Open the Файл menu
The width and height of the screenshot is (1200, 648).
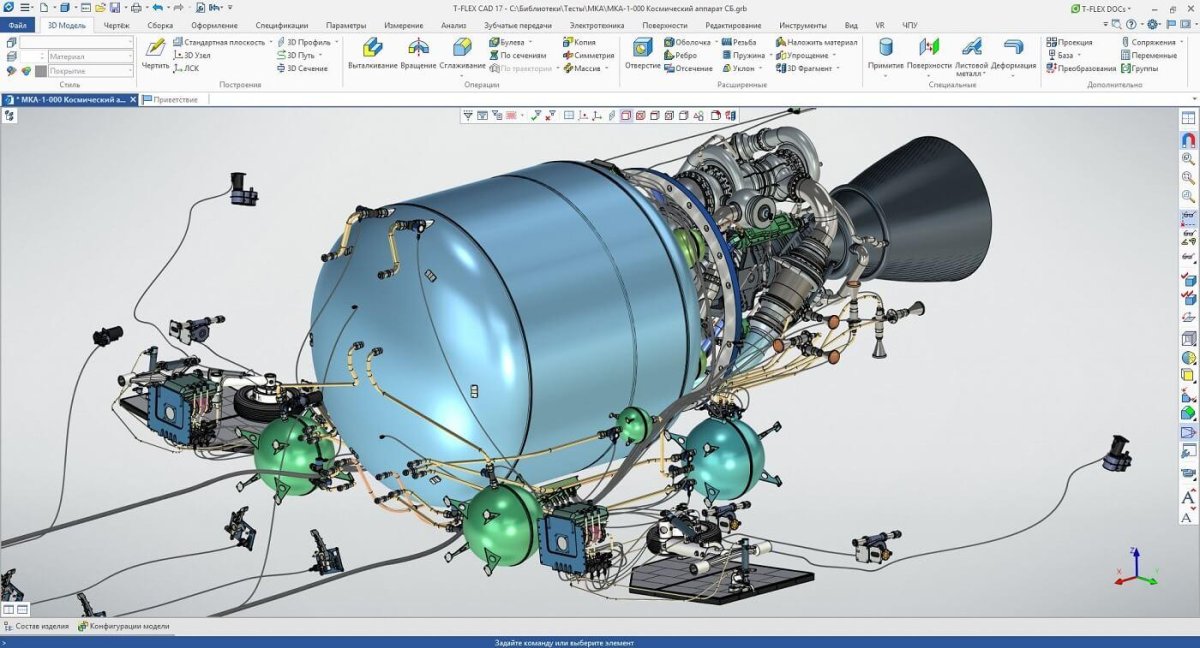(x=16, y=28)
